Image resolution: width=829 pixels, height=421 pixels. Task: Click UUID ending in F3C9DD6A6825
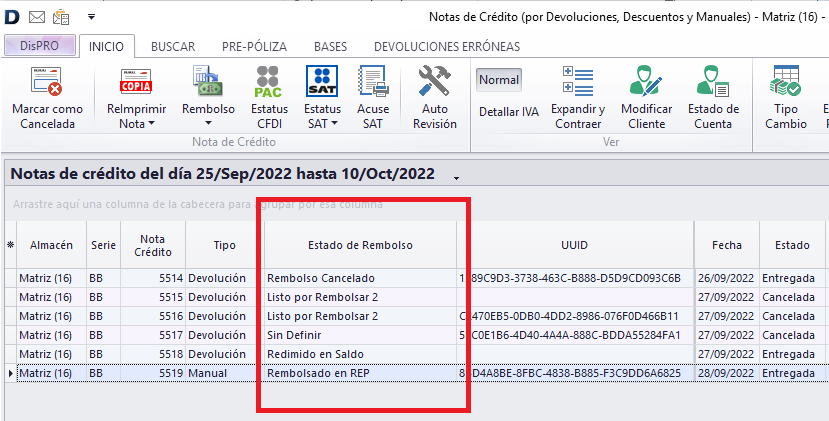[575, 373]
